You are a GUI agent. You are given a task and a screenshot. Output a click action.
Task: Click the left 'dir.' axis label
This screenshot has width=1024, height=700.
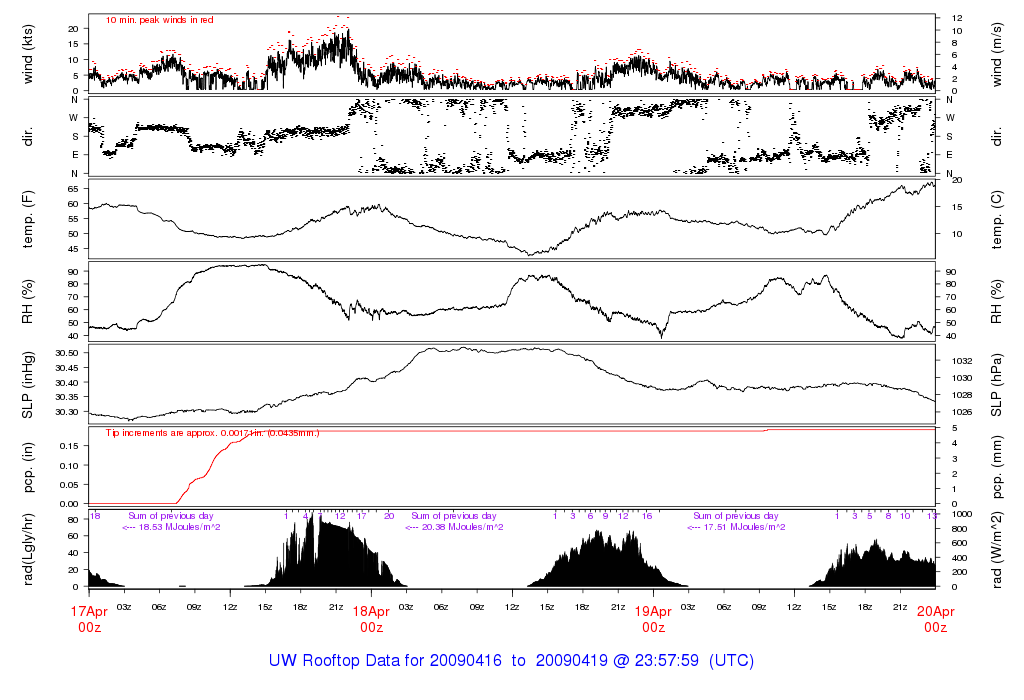[x=27, y=137]
